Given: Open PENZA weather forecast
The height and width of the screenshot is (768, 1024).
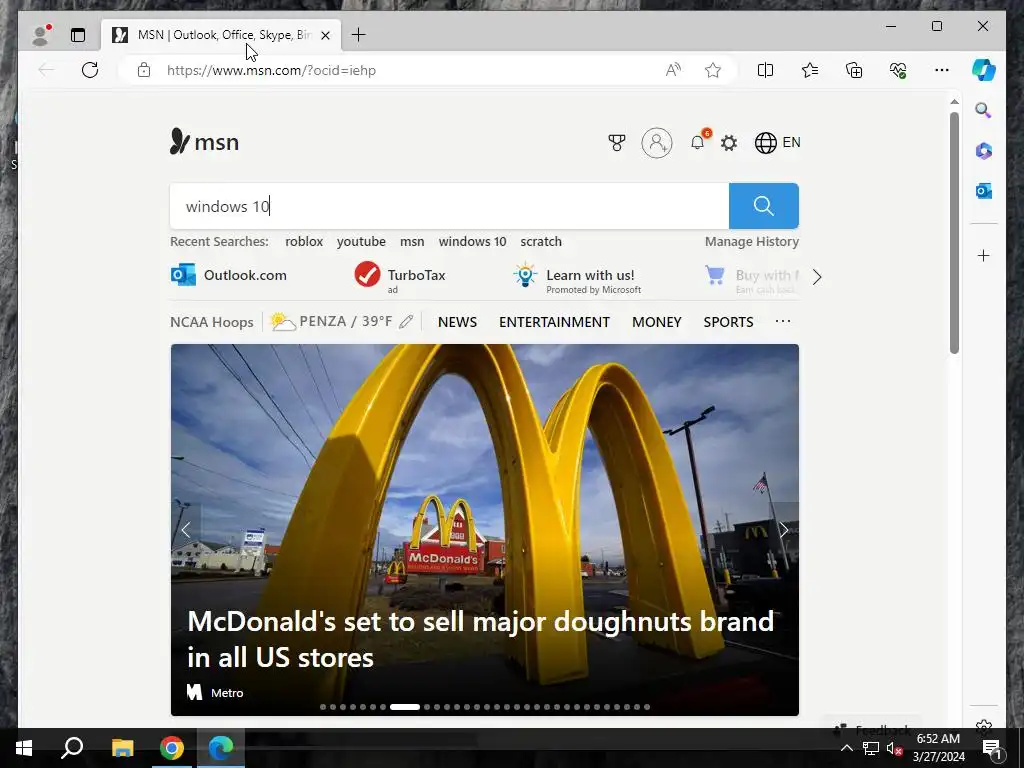Looking at the screenshot, I should click(331, 321).
